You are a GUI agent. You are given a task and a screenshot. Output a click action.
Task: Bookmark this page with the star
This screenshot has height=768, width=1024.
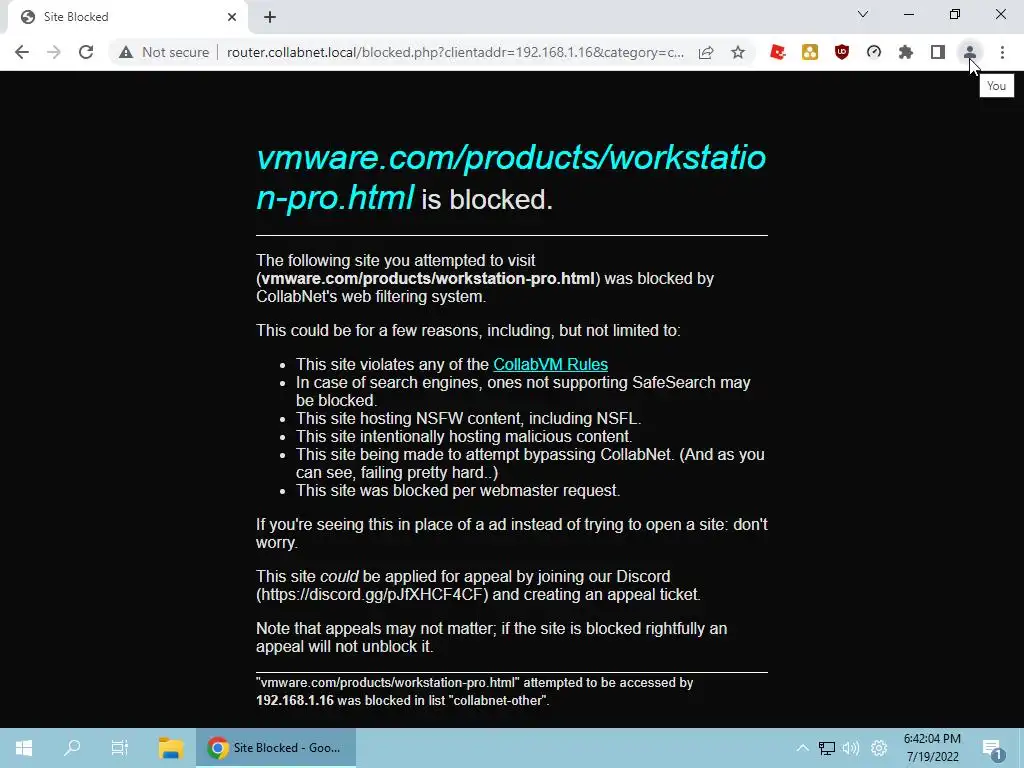click(738, 52)
